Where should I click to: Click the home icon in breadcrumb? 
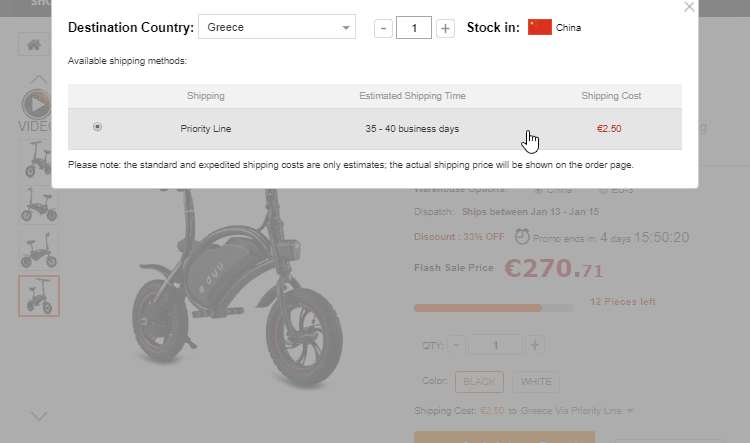click(33, 45)
